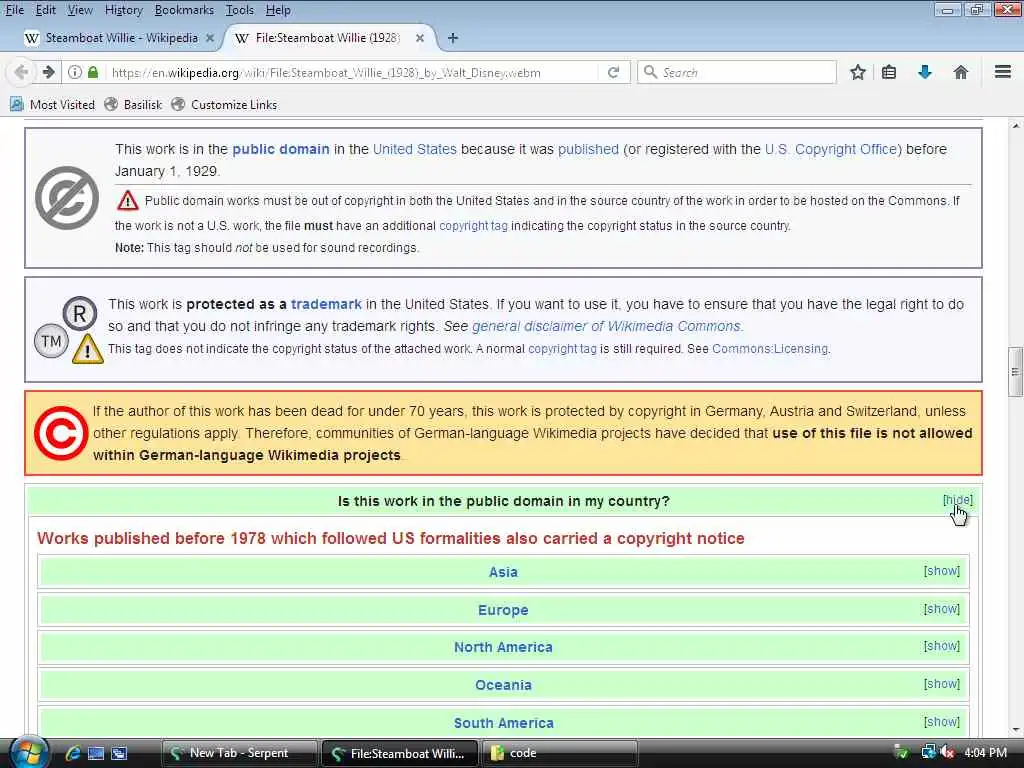Close the Steamboat Willie - Wikipedia tab
The height and width of the screenshot is (768, 1024).
(x=210, y=38)
